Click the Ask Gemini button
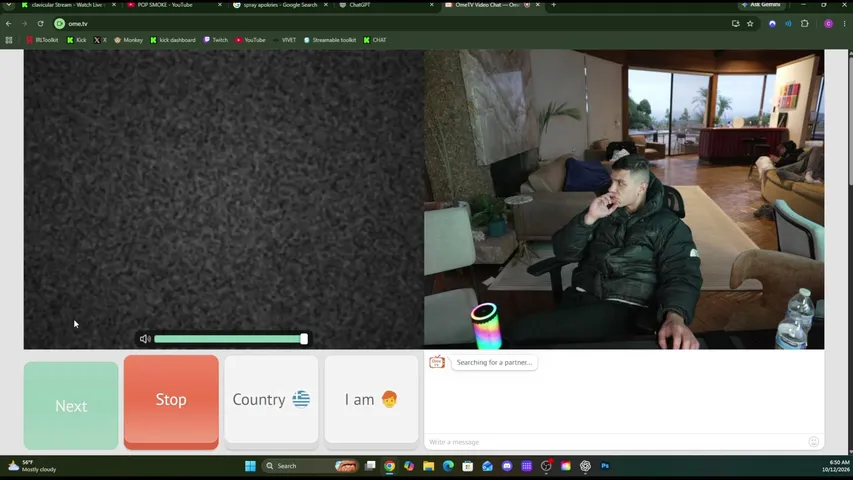 (x=761, y=4)
